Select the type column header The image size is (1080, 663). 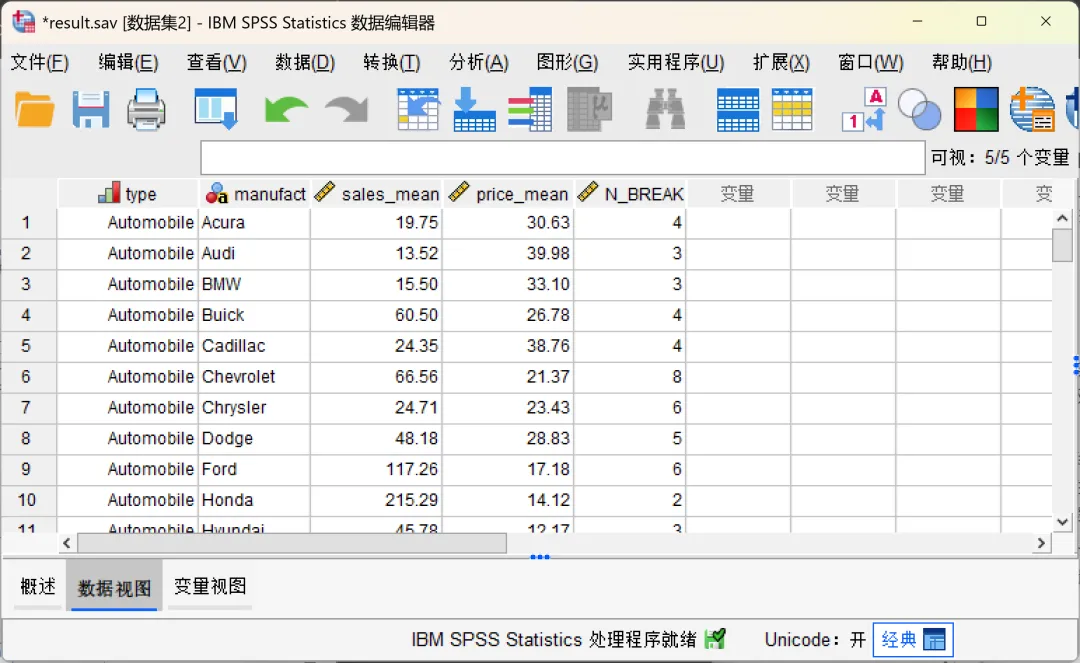point(128,194)
